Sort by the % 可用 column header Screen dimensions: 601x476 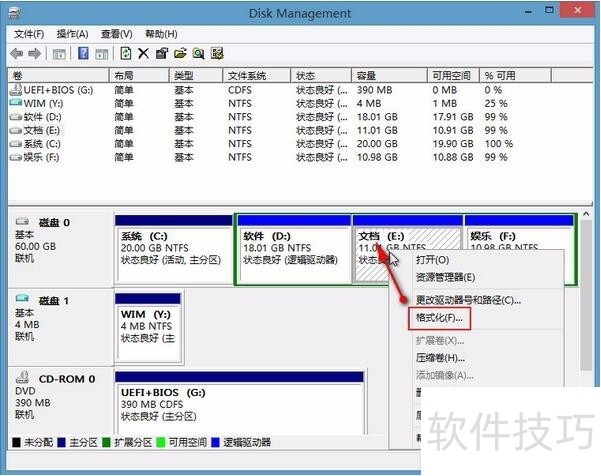point(516,76)
